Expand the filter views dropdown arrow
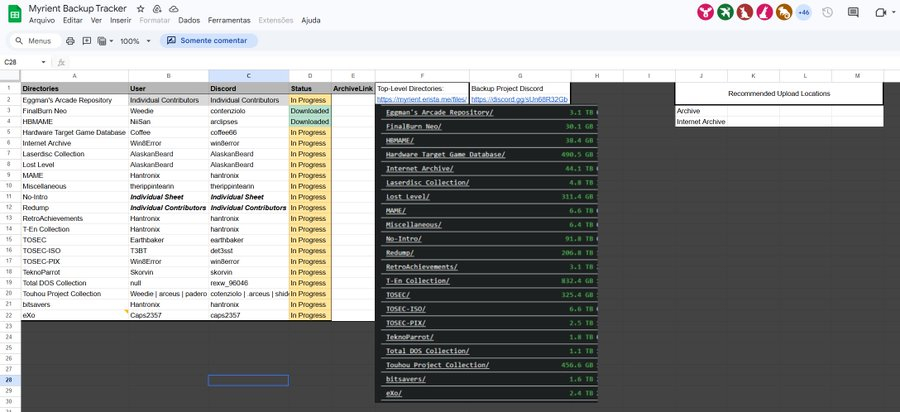Viewport: 900px width, 412px height. click(x=111, y=41)
